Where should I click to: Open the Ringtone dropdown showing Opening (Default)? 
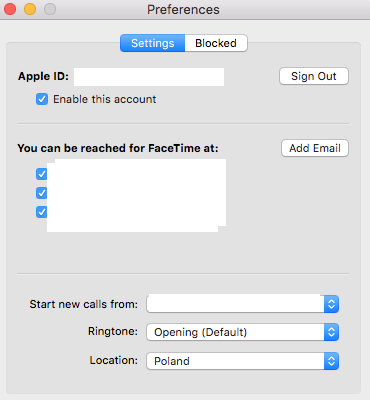pyautogui.click(x=243, y=332)
